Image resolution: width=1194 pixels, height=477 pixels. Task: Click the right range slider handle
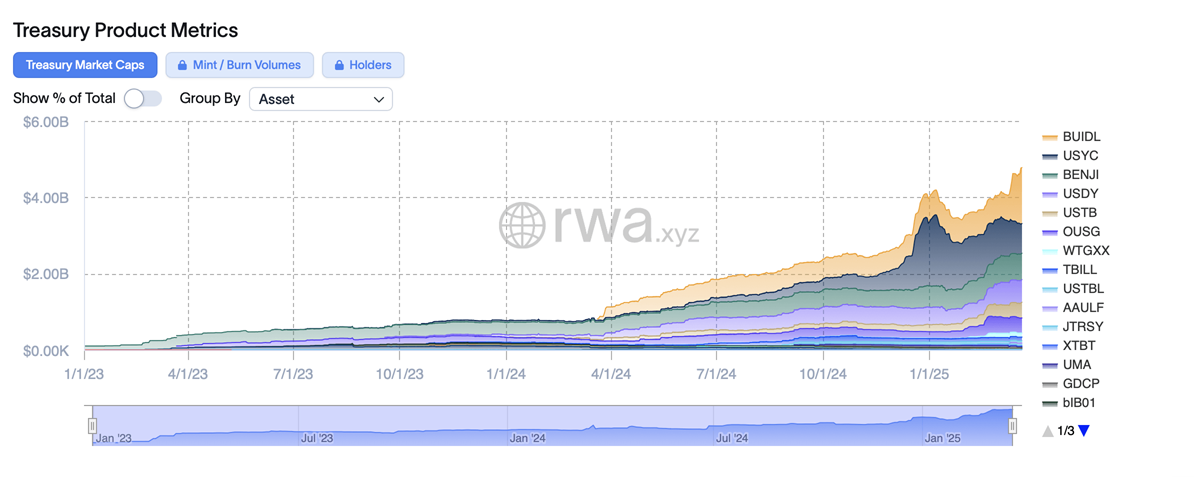coord(1012,426)
